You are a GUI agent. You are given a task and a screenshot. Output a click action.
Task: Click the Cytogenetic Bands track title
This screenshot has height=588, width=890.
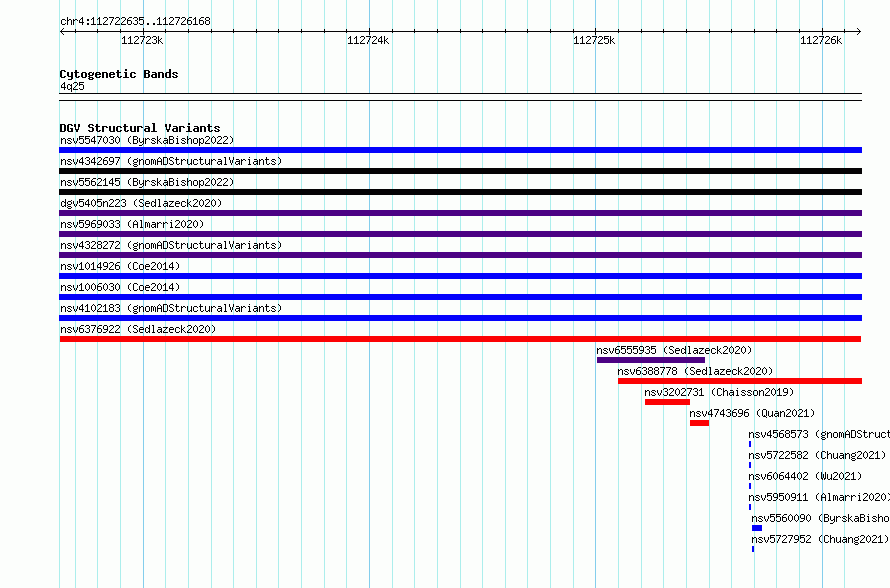pyautogui.click(x=119, y=74)
